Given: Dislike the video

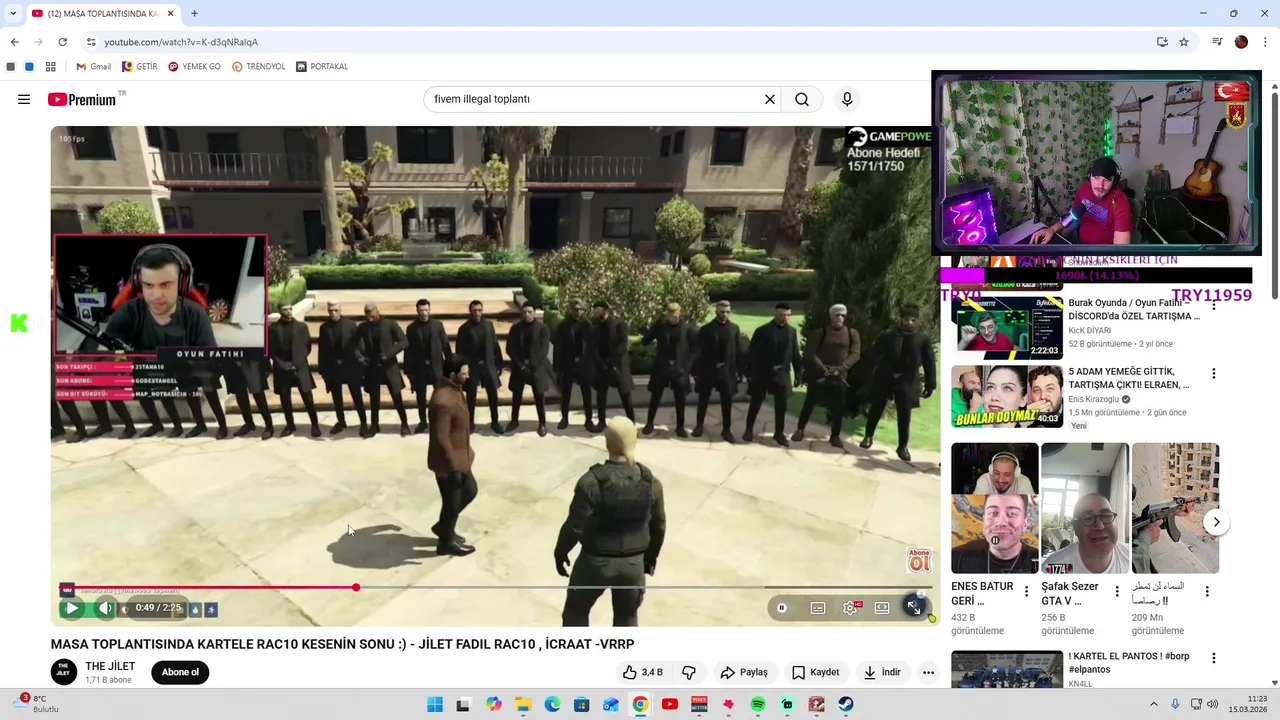Looking at the screenshot, I should tap(689, 672).
